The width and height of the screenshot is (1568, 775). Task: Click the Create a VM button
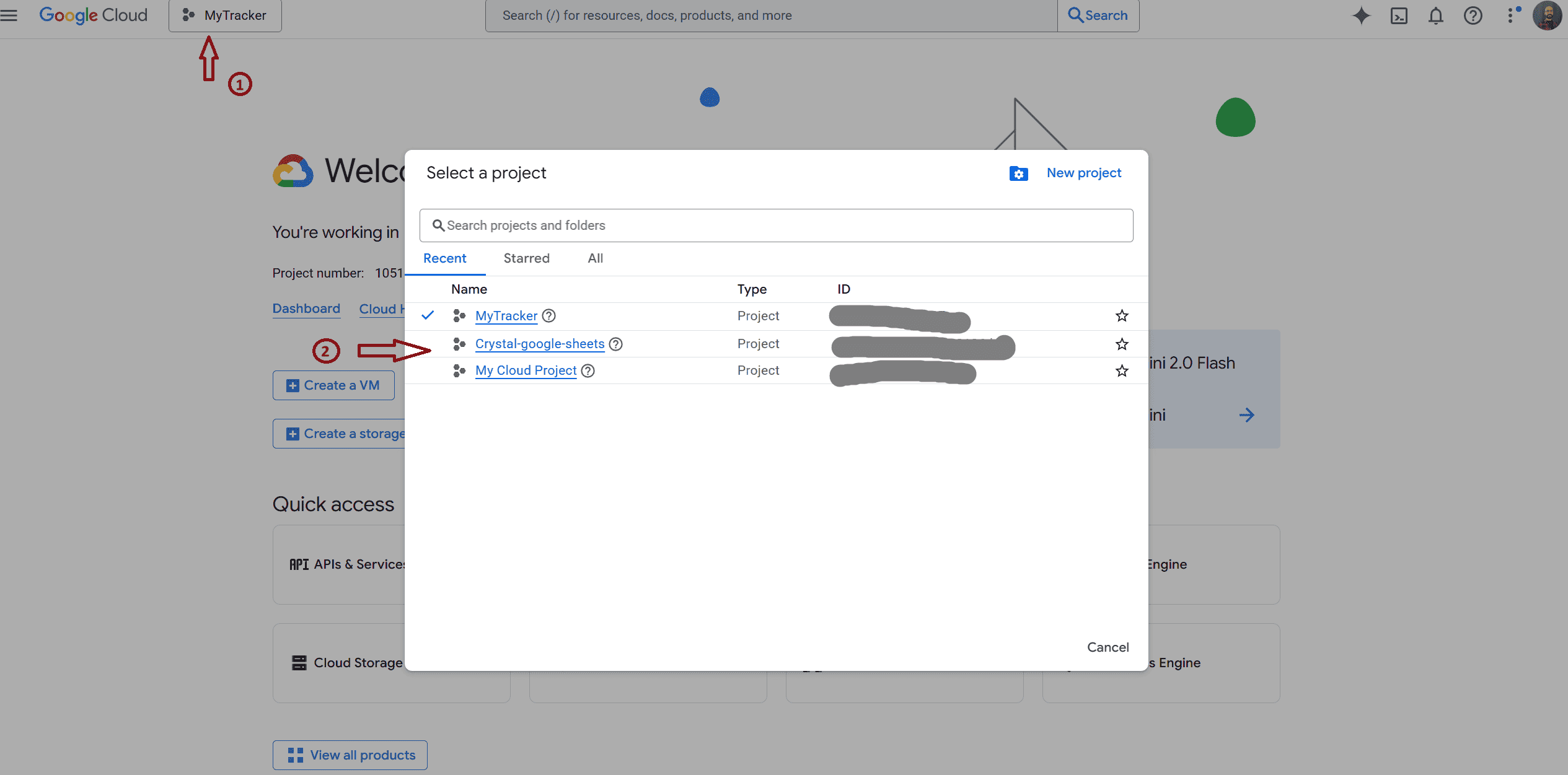(333, 385)
